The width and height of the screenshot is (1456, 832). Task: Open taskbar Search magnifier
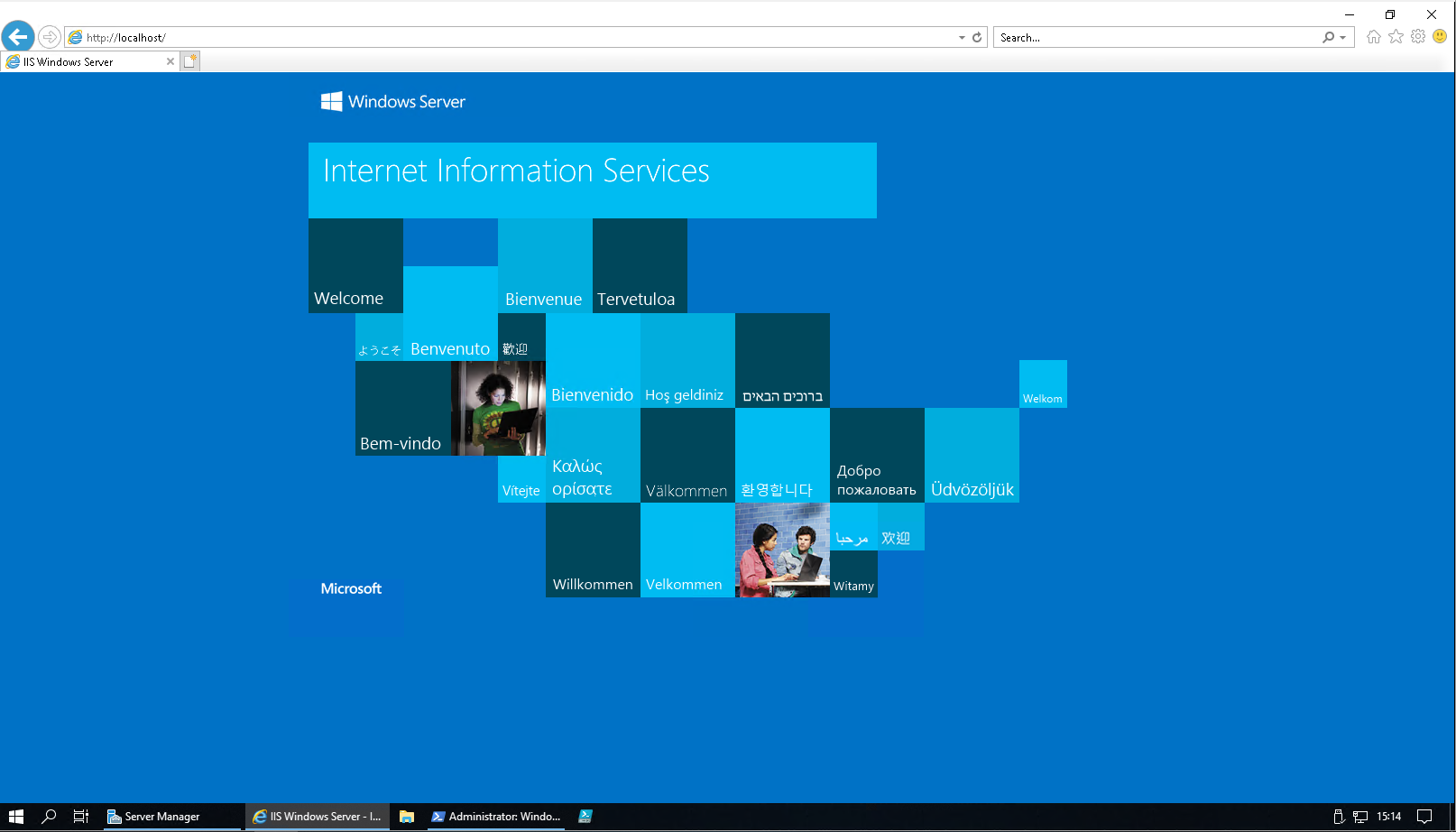coord(49,817)
